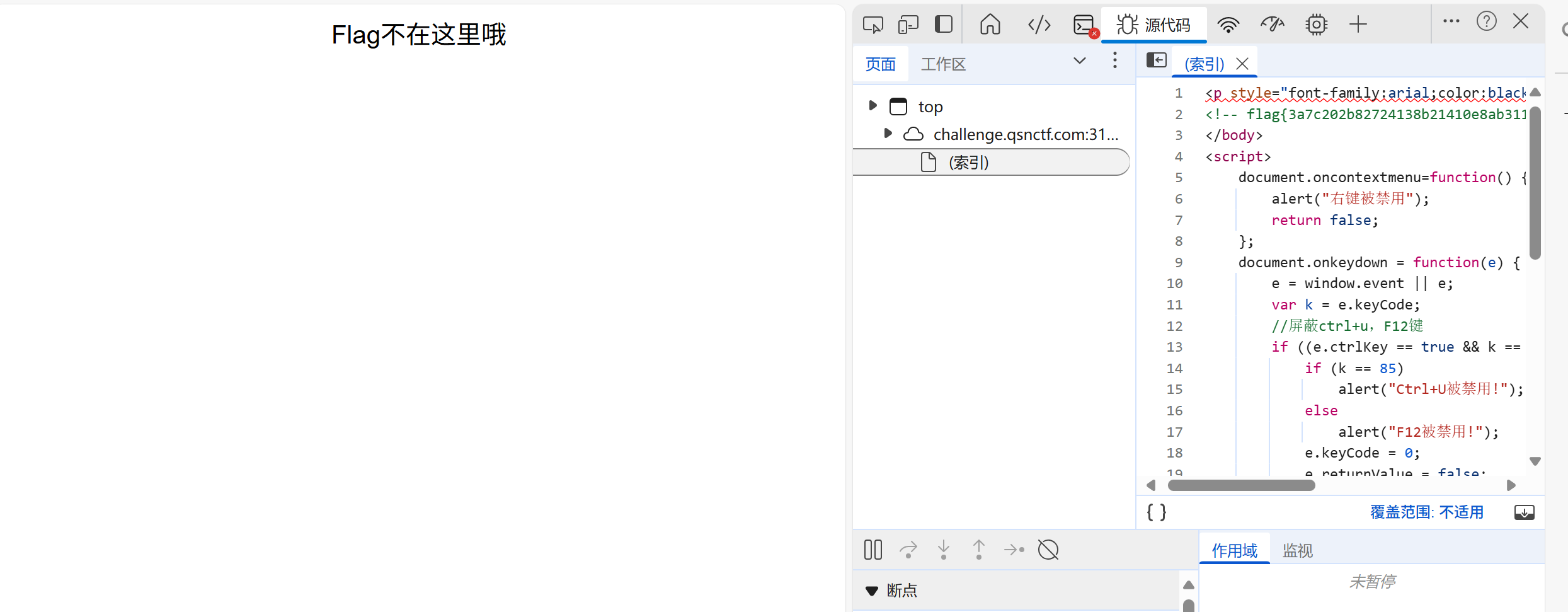This screenshot has width=1568, height=612.
Task: Open the Elements panel icon
Action: [1039, 25]
